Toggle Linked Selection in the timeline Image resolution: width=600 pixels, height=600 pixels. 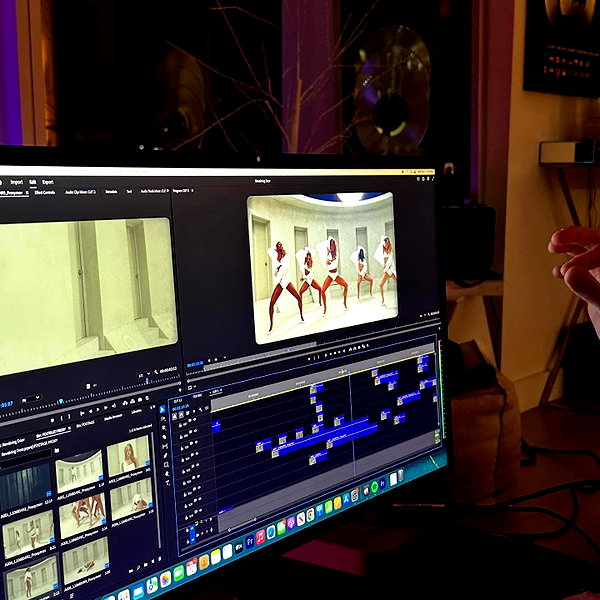click(188, 412)
